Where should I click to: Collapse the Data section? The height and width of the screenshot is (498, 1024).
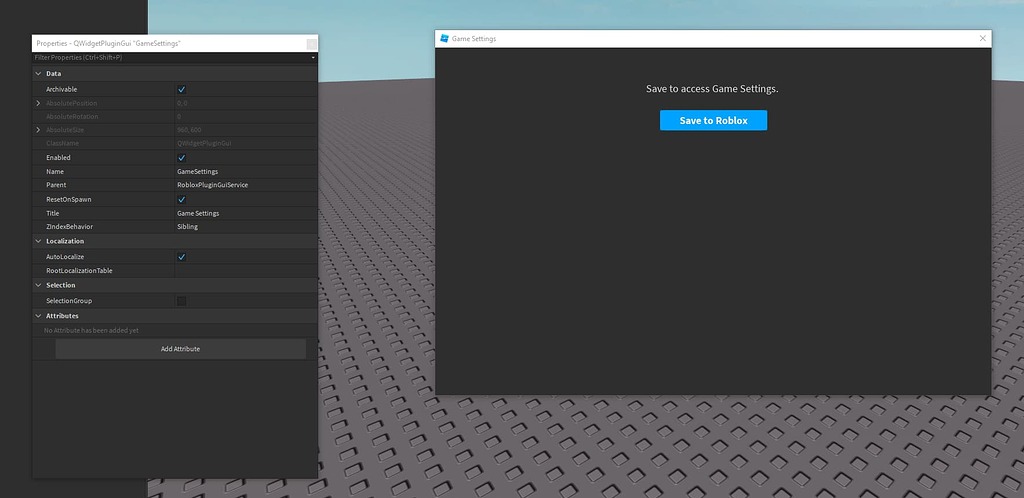tap(38, 74)
